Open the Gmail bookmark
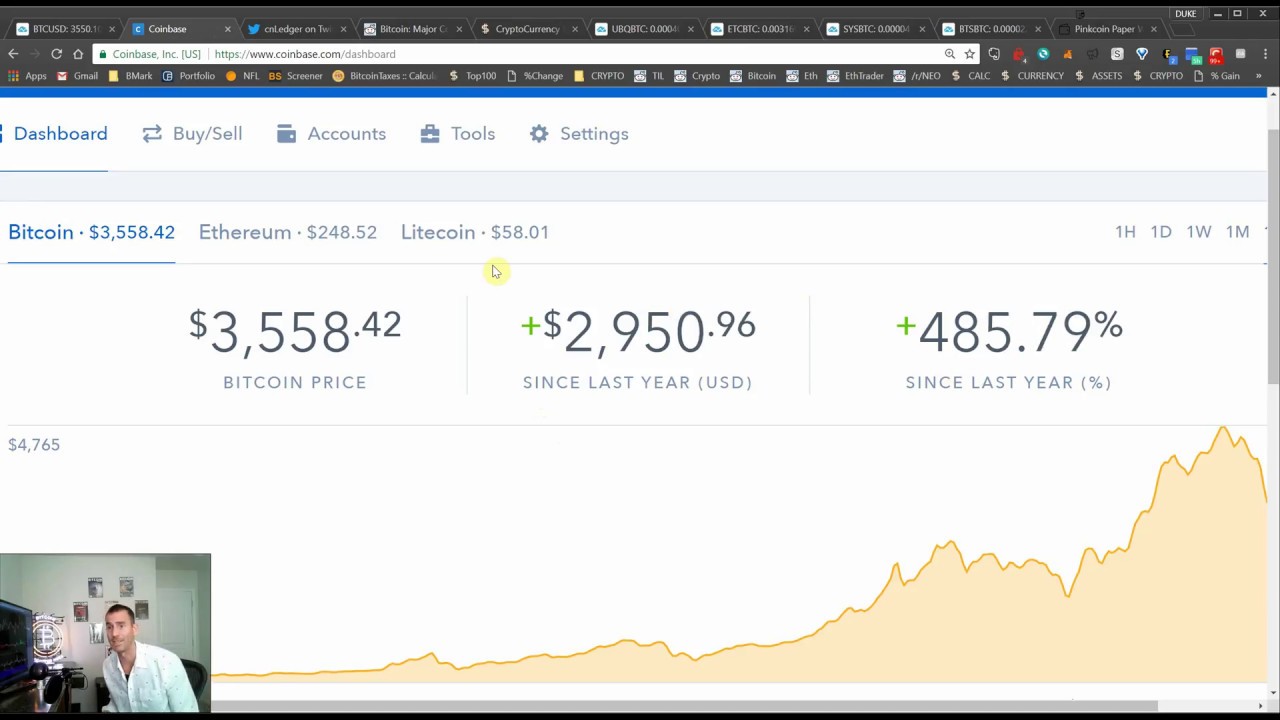Screen dimensions: 1280x720 [77, 76]
